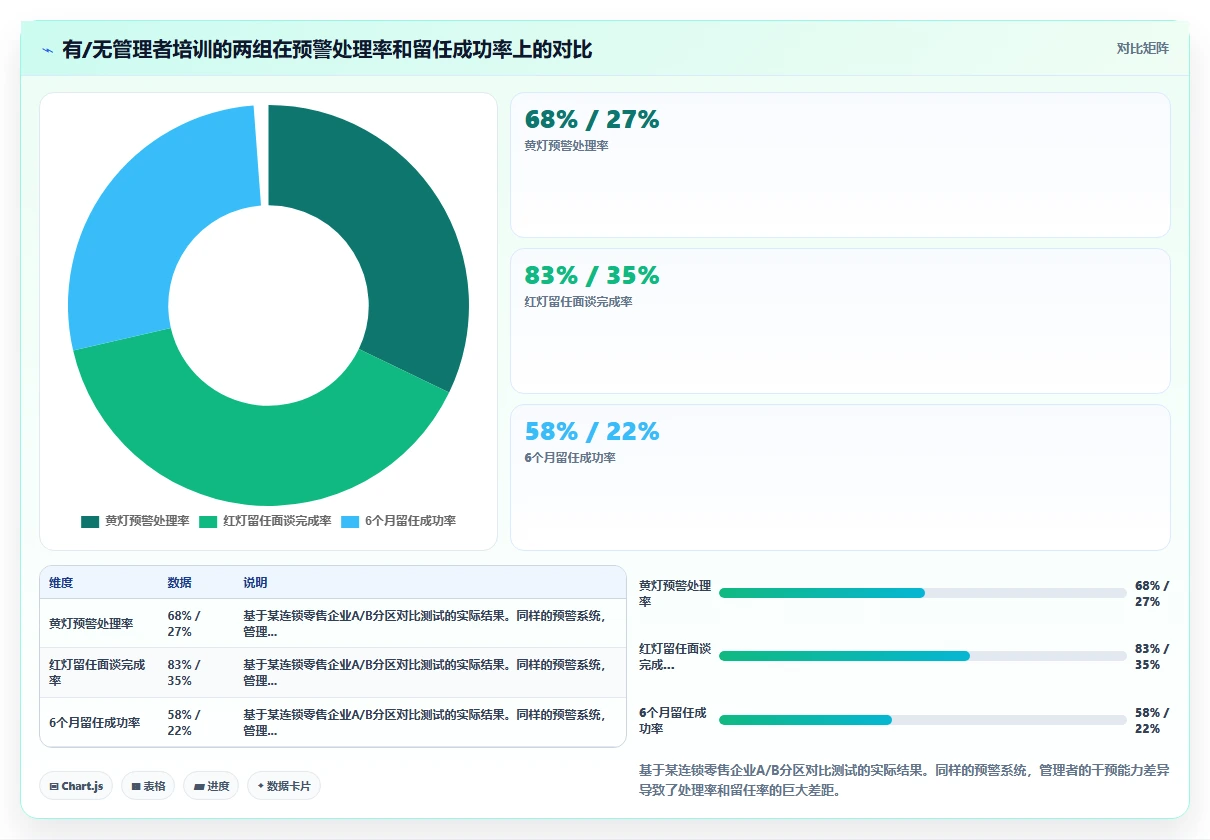
Task: Click the description cell in 黄灯预警处理率 row
Action: (x=430, y=623)
